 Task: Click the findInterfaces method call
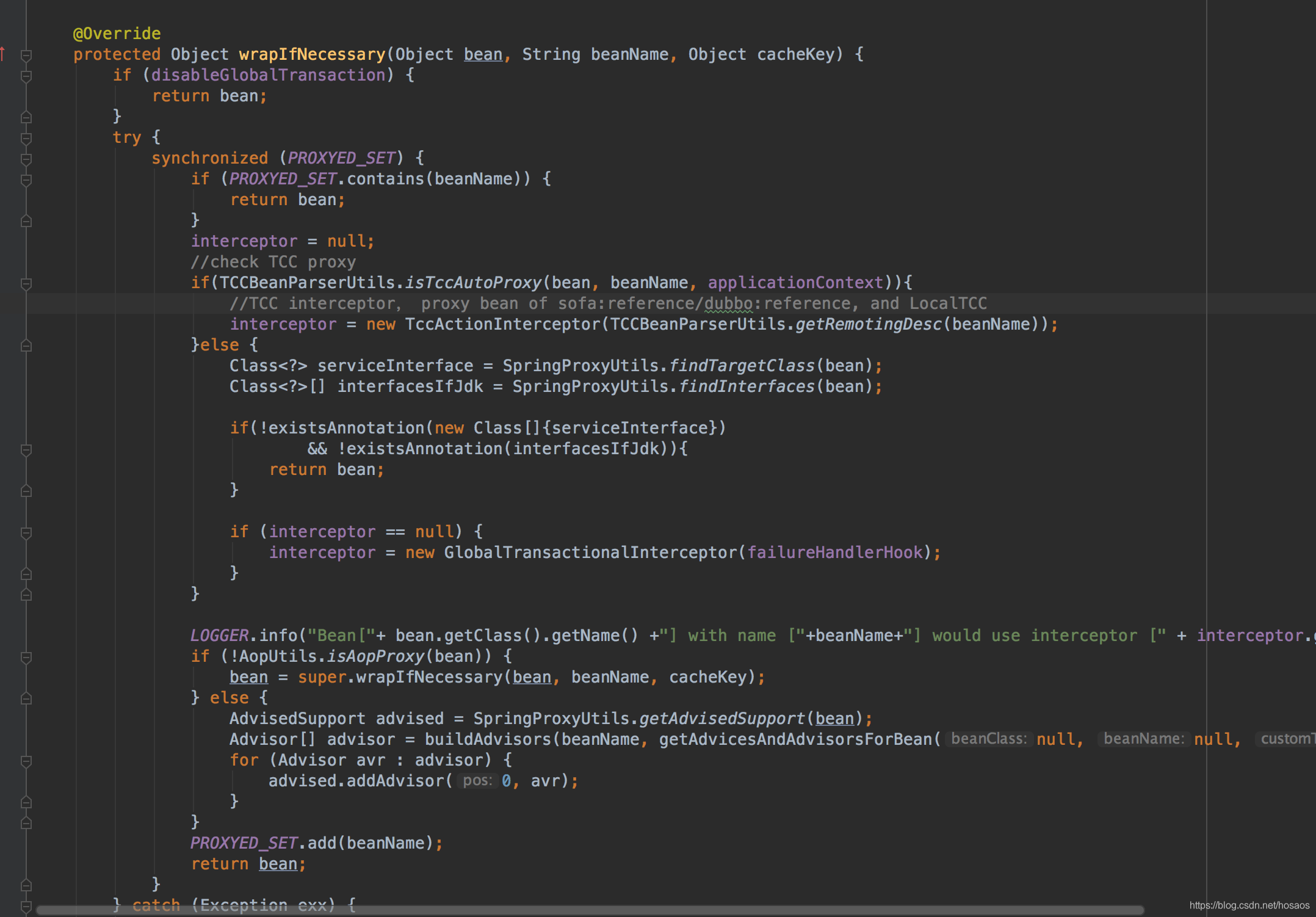pos(747,386)
